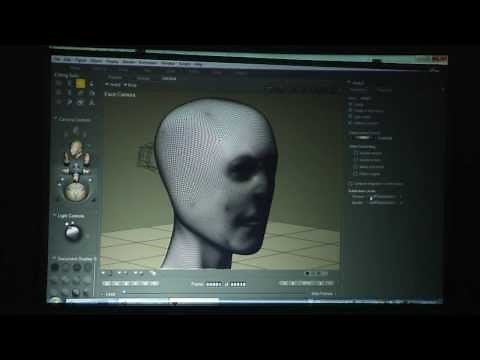Image resolution: width=480 pixels, height=360 pixels.
Task: Click the arrow beside Render subdivision level
Action: pyautogui.click(x=401, y=203)
